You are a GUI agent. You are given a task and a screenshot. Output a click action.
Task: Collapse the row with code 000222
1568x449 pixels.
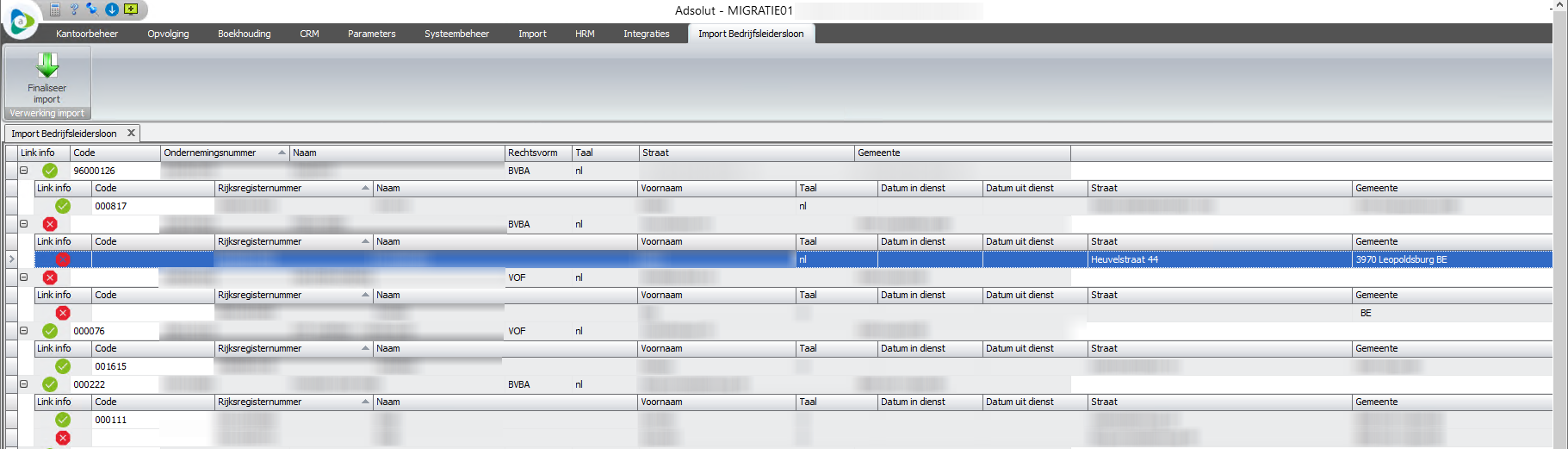pos(24,384)
